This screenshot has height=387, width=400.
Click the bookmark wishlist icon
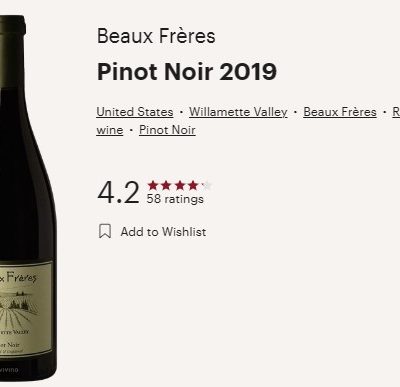pos(105,231)
